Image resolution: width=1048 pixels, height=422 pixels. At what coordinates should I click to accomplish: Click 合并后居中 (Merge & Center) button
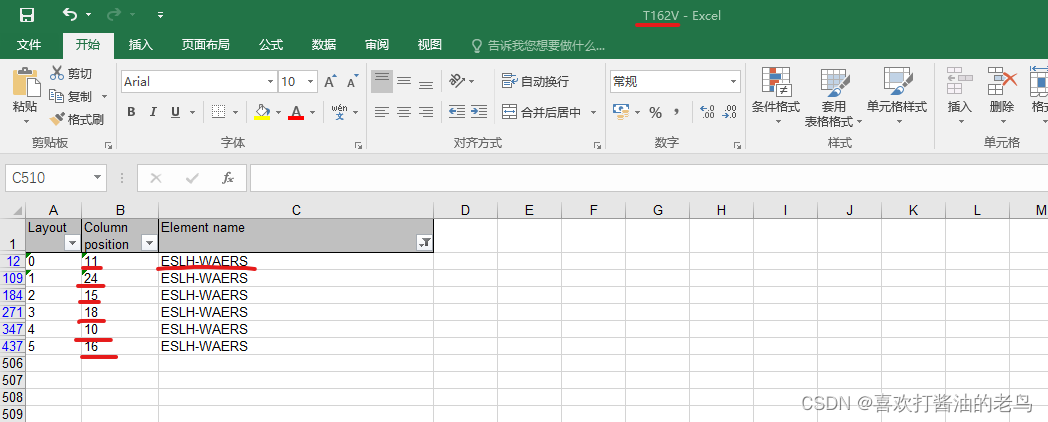click(542, 112)
